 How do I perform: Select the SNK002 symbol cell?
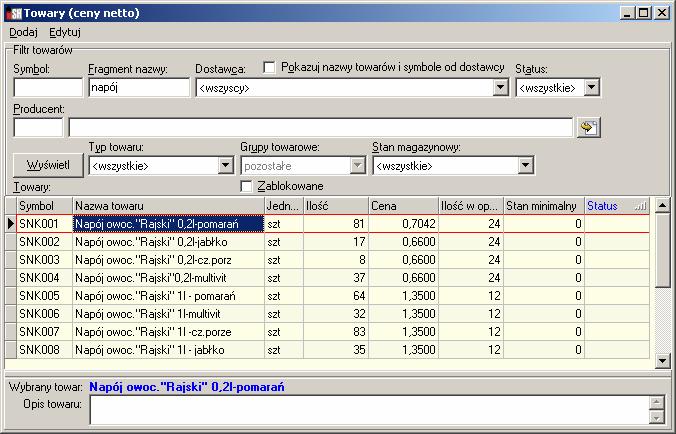[44, 242]
